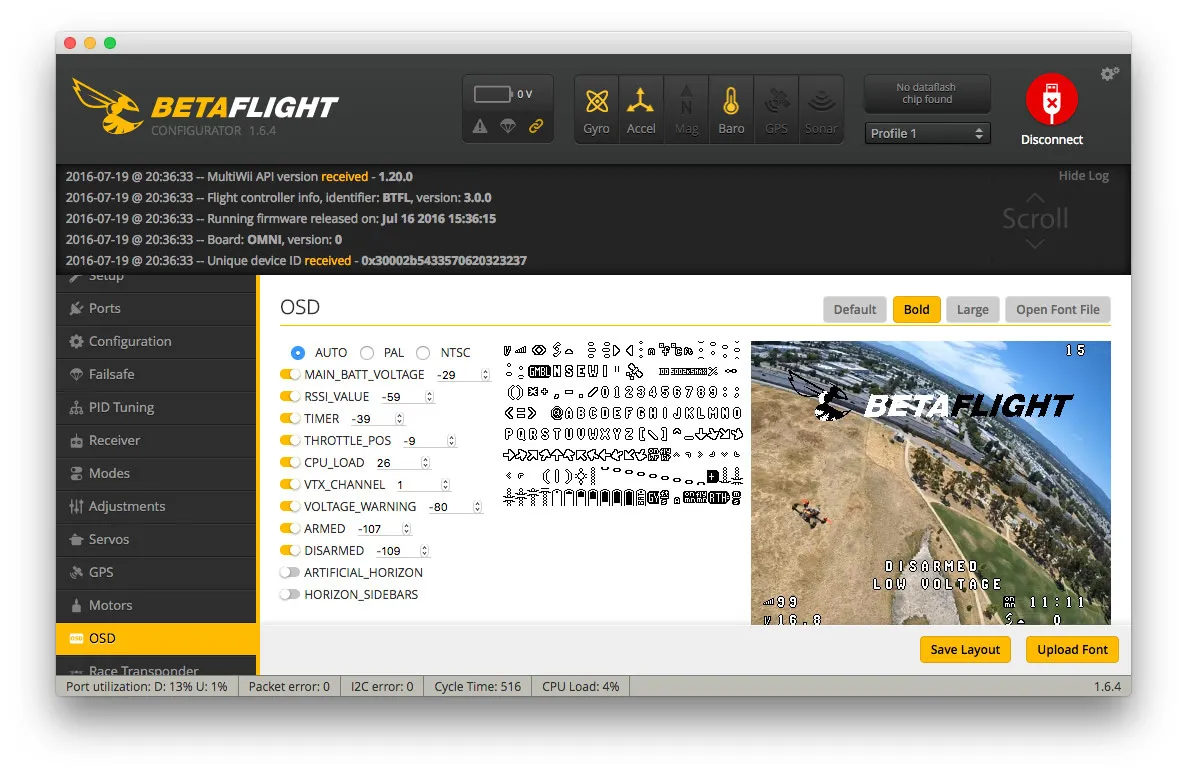Select the PAL video format radio button
This screenshot has width=1187, height=776.
click(x=367, y=353)
